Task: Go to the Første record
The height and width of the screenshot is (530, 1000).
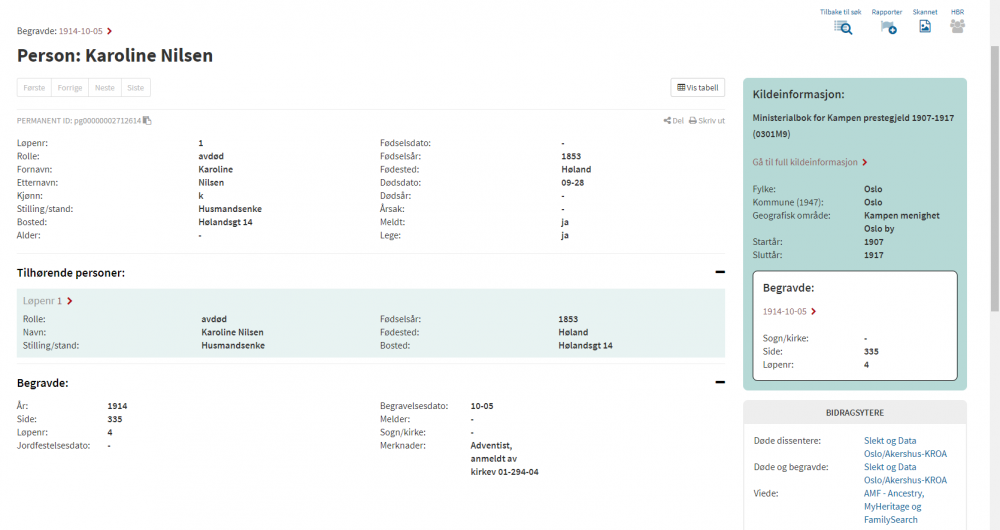Action: click(34, 88)
